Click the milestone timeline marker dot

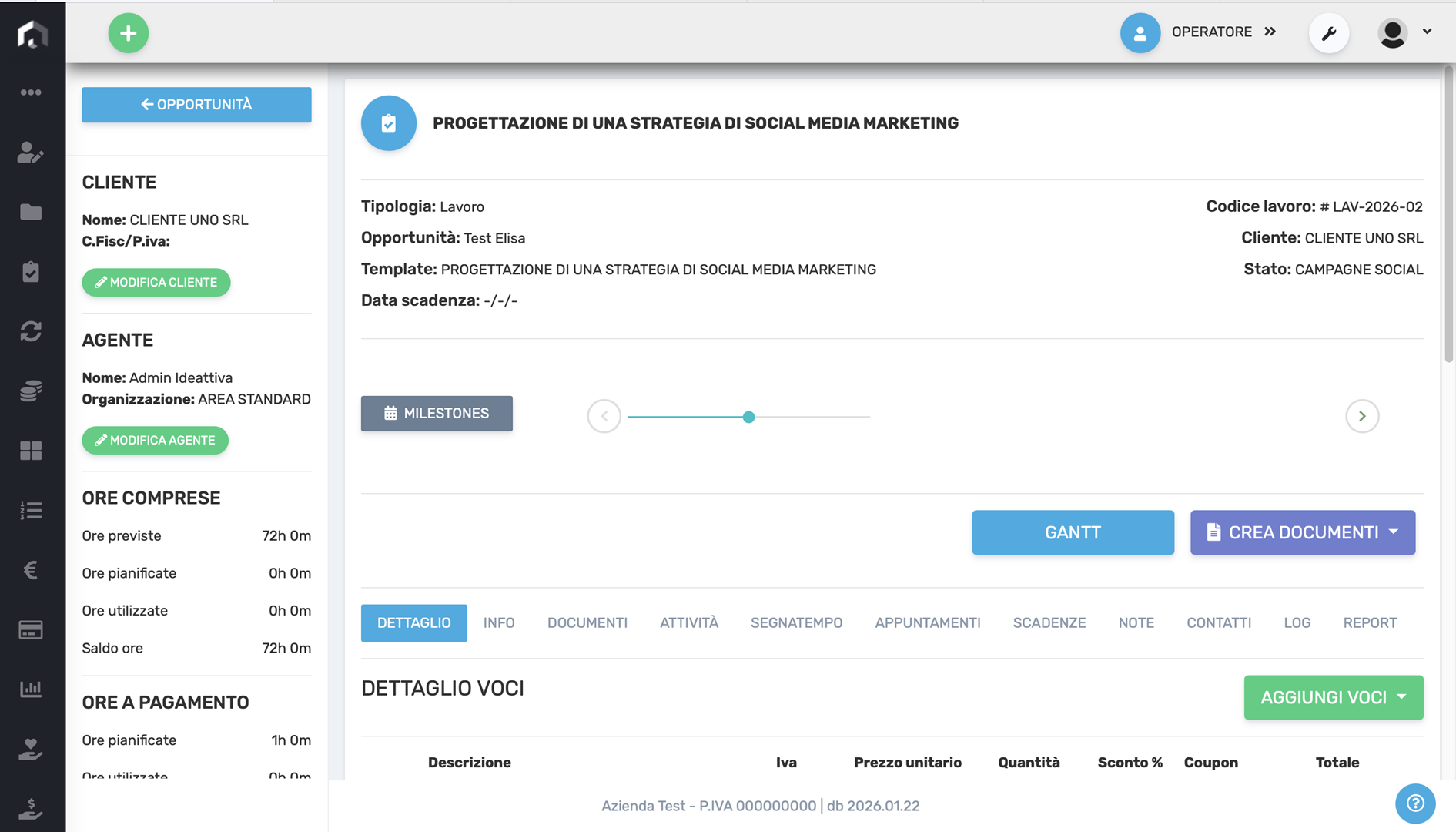coord(748,417)
